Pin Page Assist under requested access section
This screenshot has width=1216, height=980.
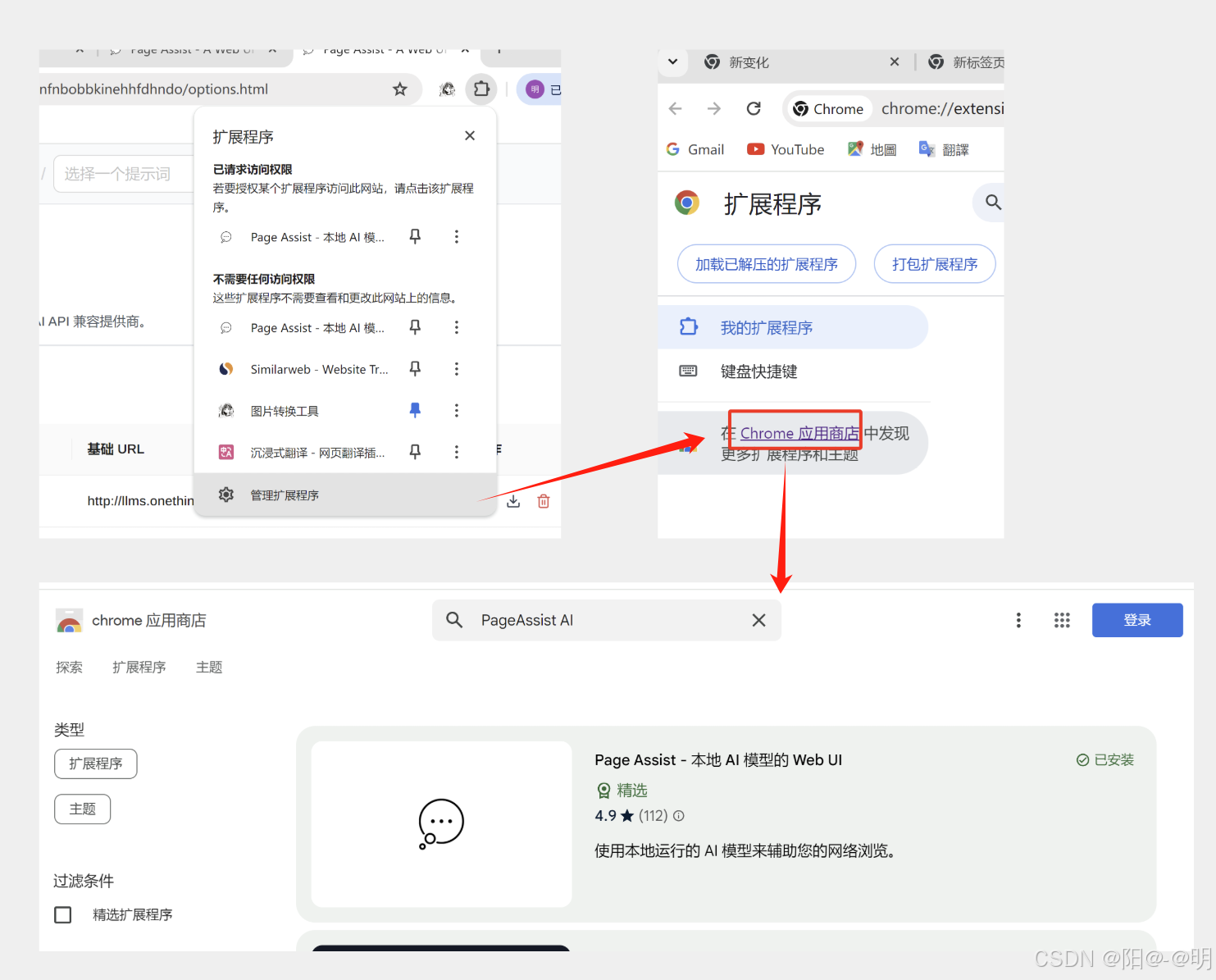tap(415, 237)
